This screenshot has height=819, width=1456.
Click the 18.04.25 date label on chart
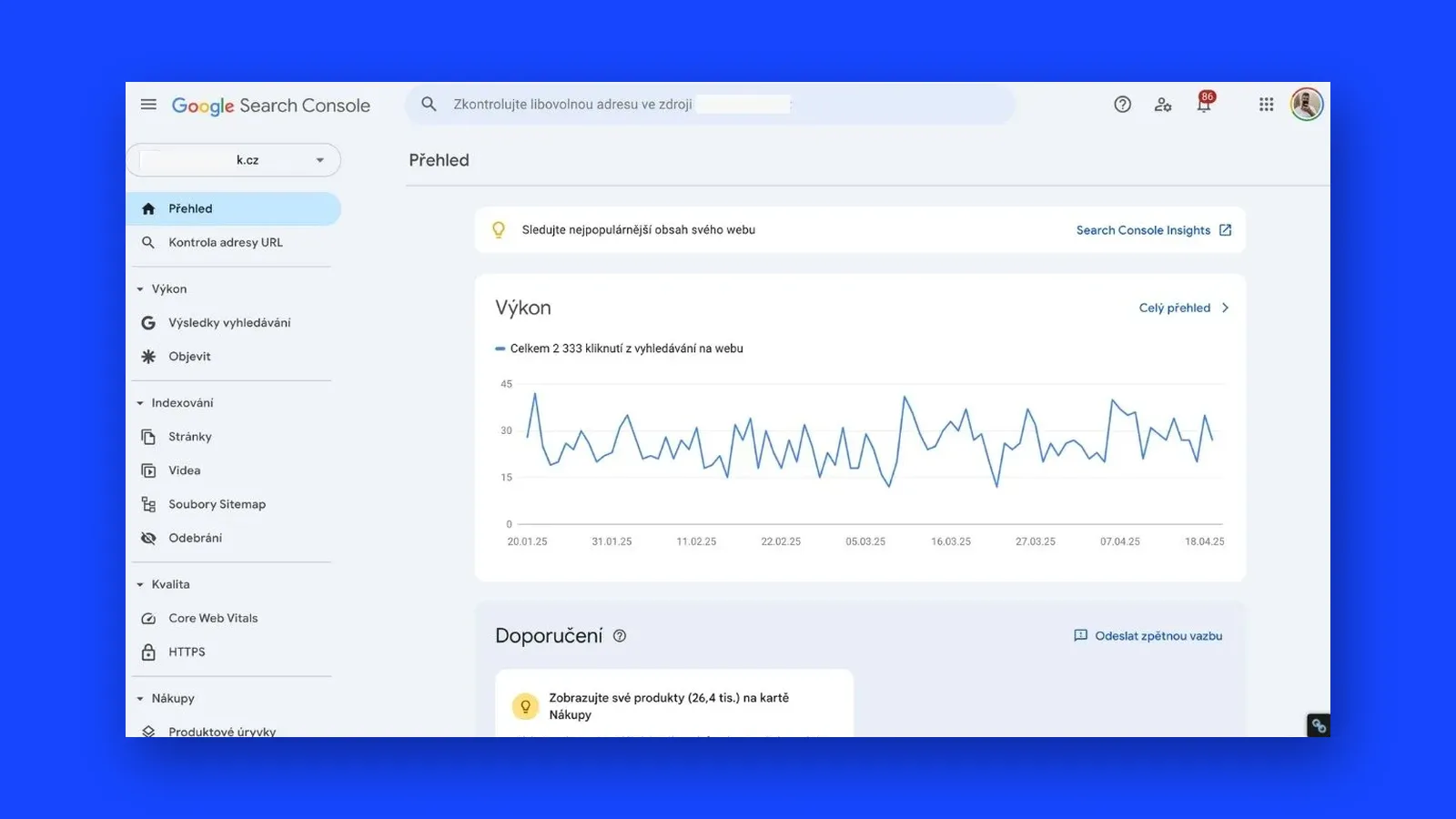click(x=1204, y=541)
